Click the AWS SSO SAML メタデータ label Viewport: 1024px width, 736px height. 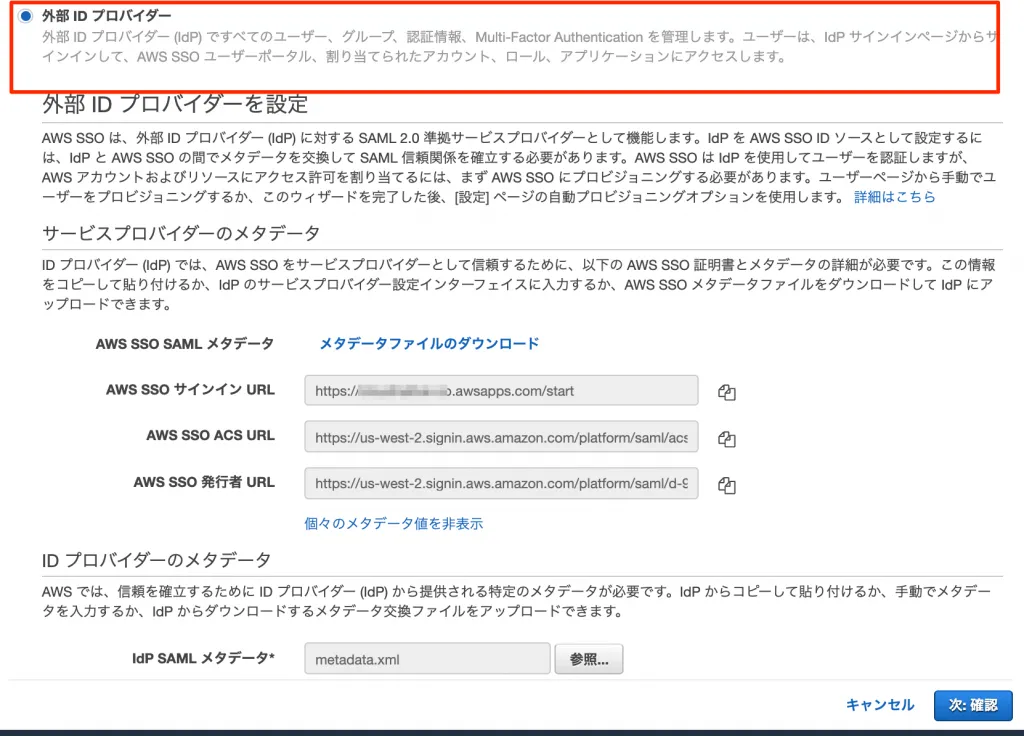(x=185, y=344)
